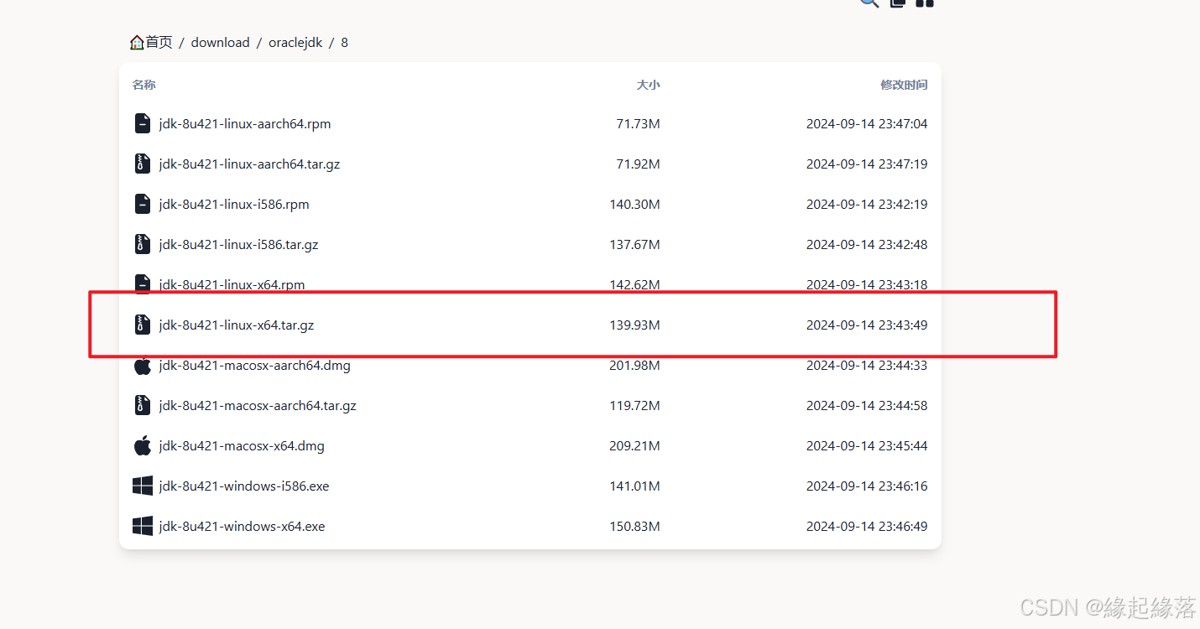Click the date 2024-09-14 23:47:04
Screen dimensions: 1200x629
pos(867,124)
